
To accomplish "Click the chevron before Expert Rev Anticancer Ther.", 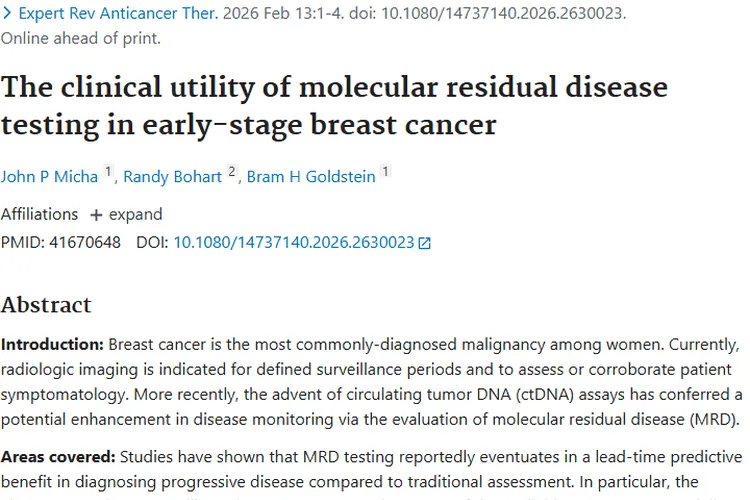I will tap(7, 14).
